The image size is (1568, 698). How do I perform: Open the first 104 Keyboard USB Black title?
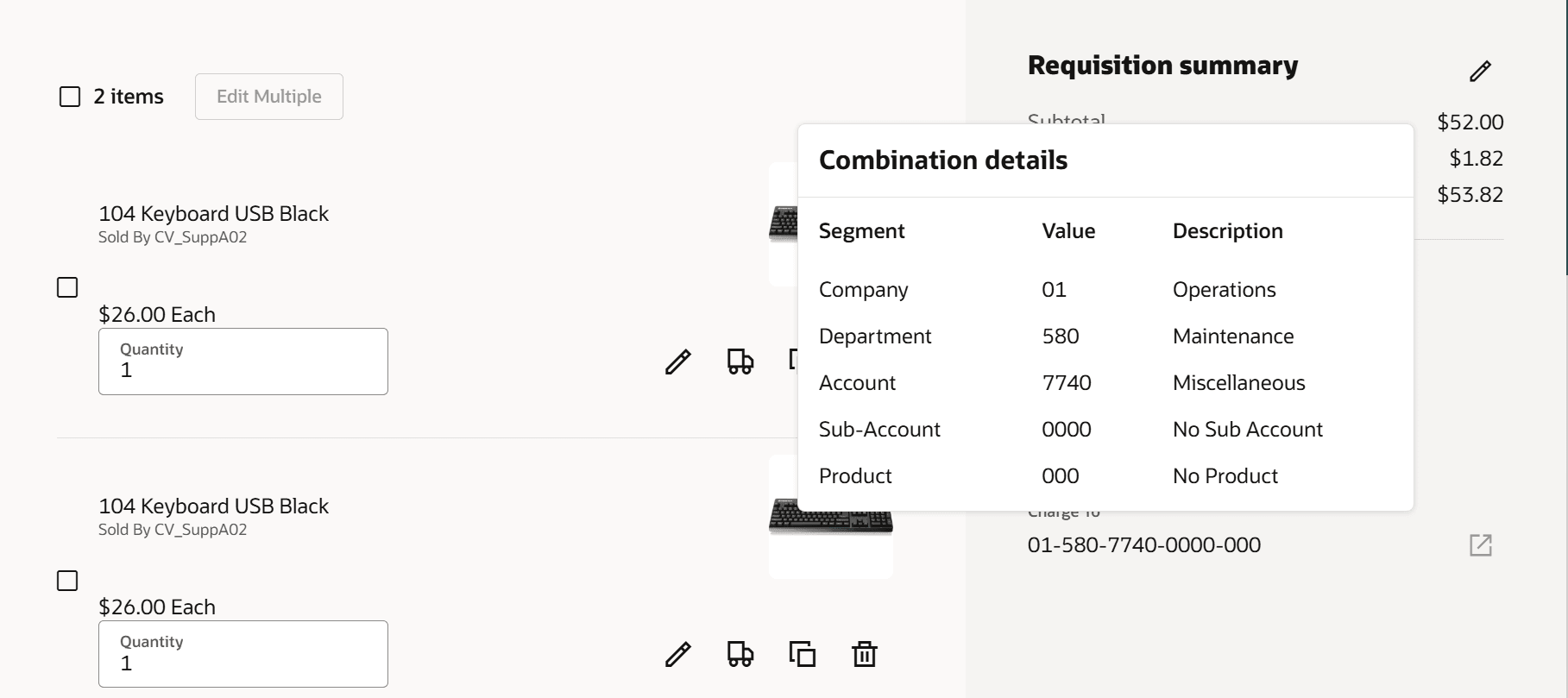213,214
